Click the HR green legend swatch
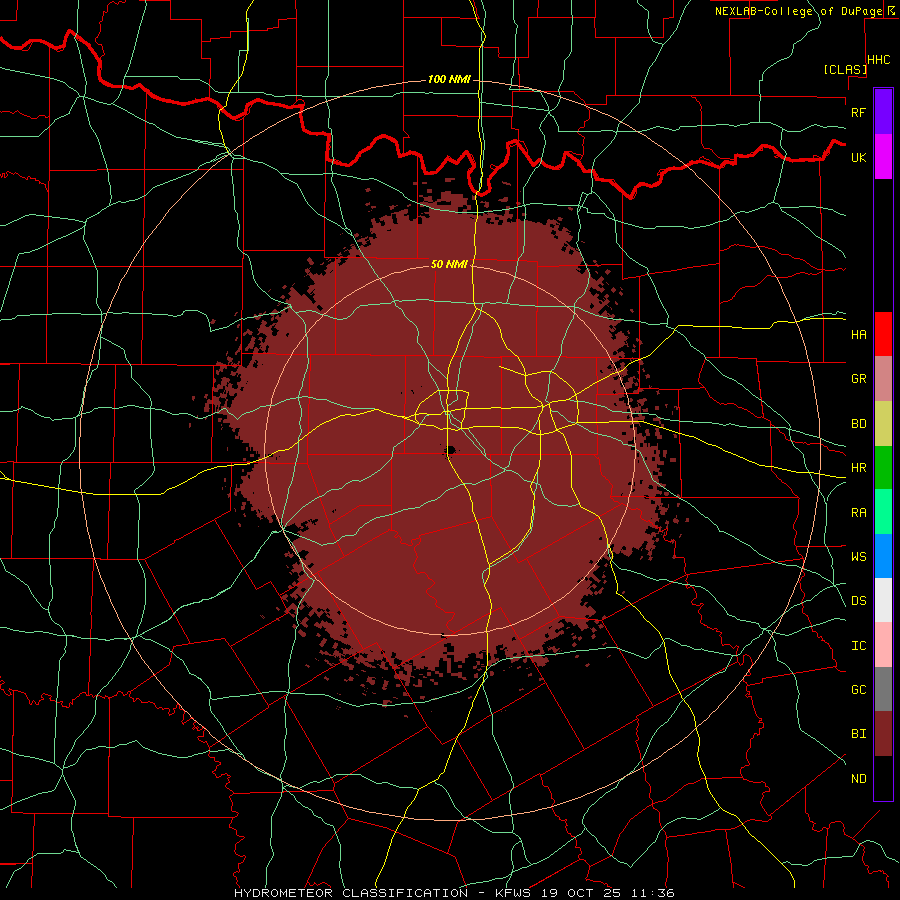Image resolution: width=900 pixels, height=900 pixels. pos(883,467)
